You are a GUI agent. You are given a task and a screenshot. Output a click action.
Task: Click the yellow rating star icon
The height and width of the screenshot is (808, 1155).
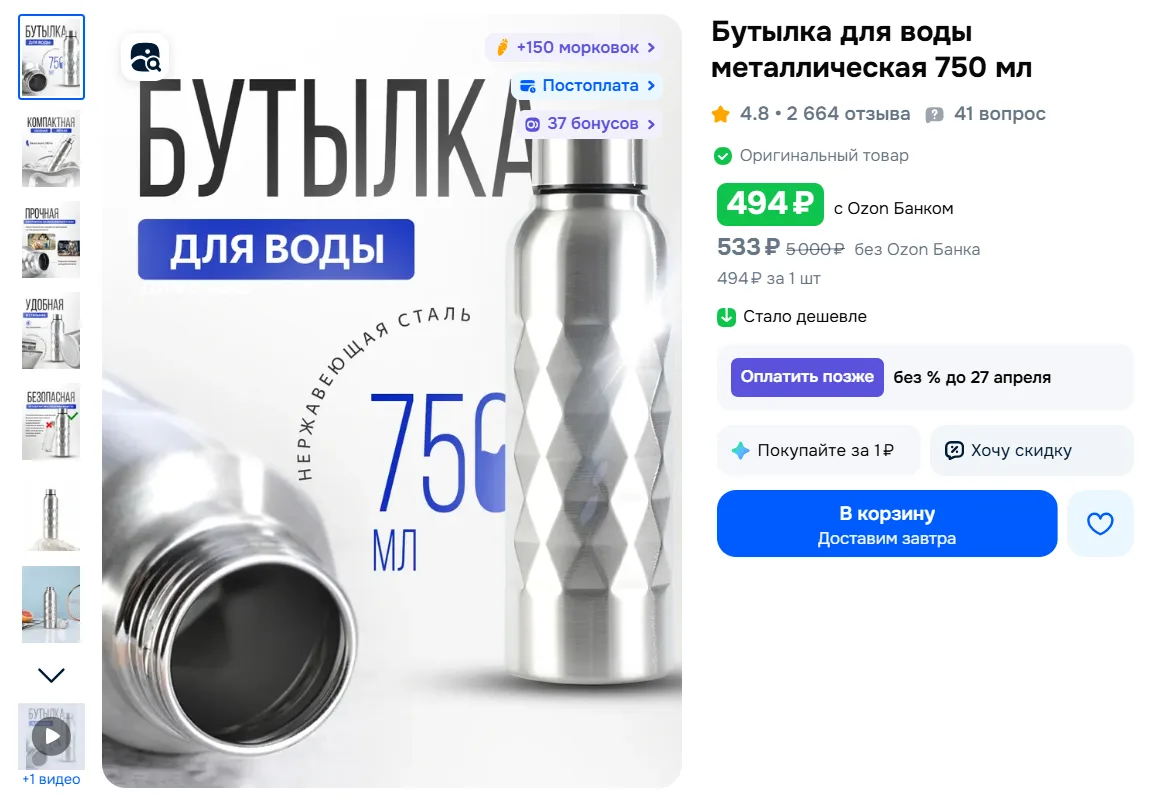tap(720, 114)
